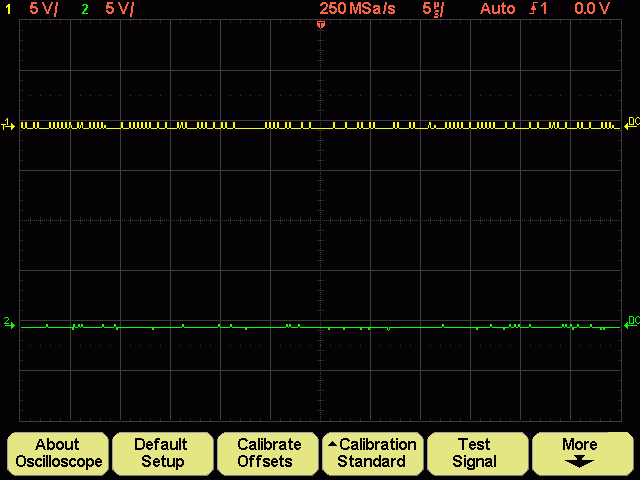Click the 250 MSa/s sample rate readout
This screenshot has height=480, width=640.
pos(358,9)
